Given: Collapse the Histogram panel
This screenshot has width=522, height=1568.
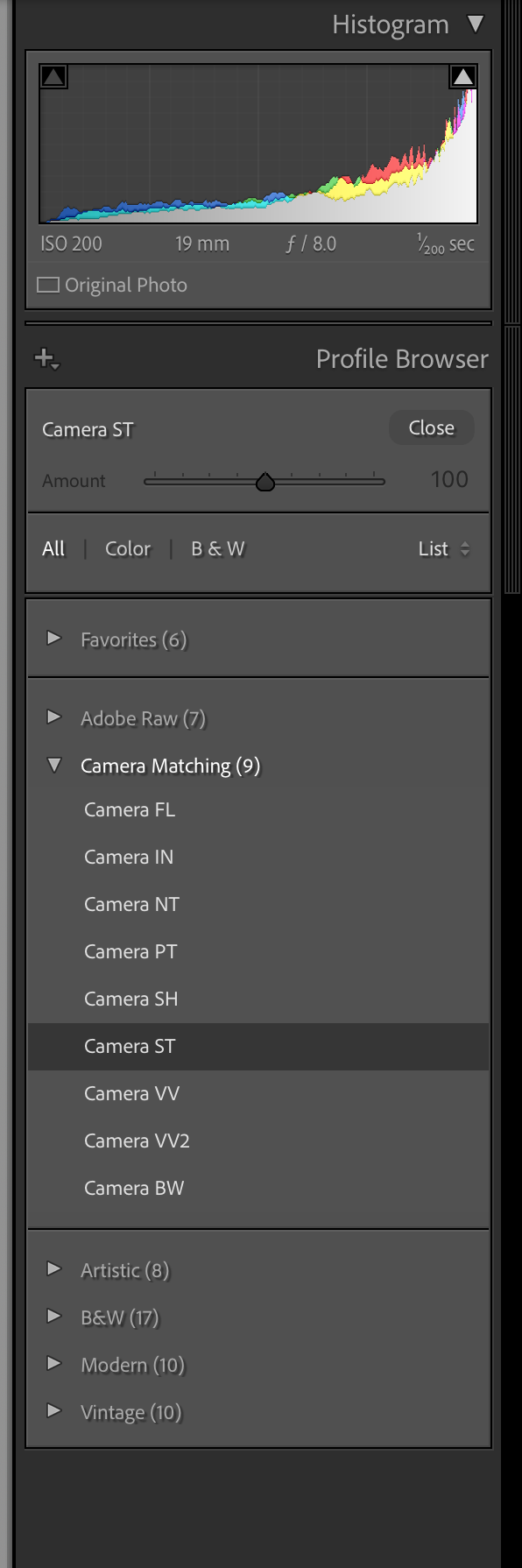Looking at the screenshot, I should (476, 24).
